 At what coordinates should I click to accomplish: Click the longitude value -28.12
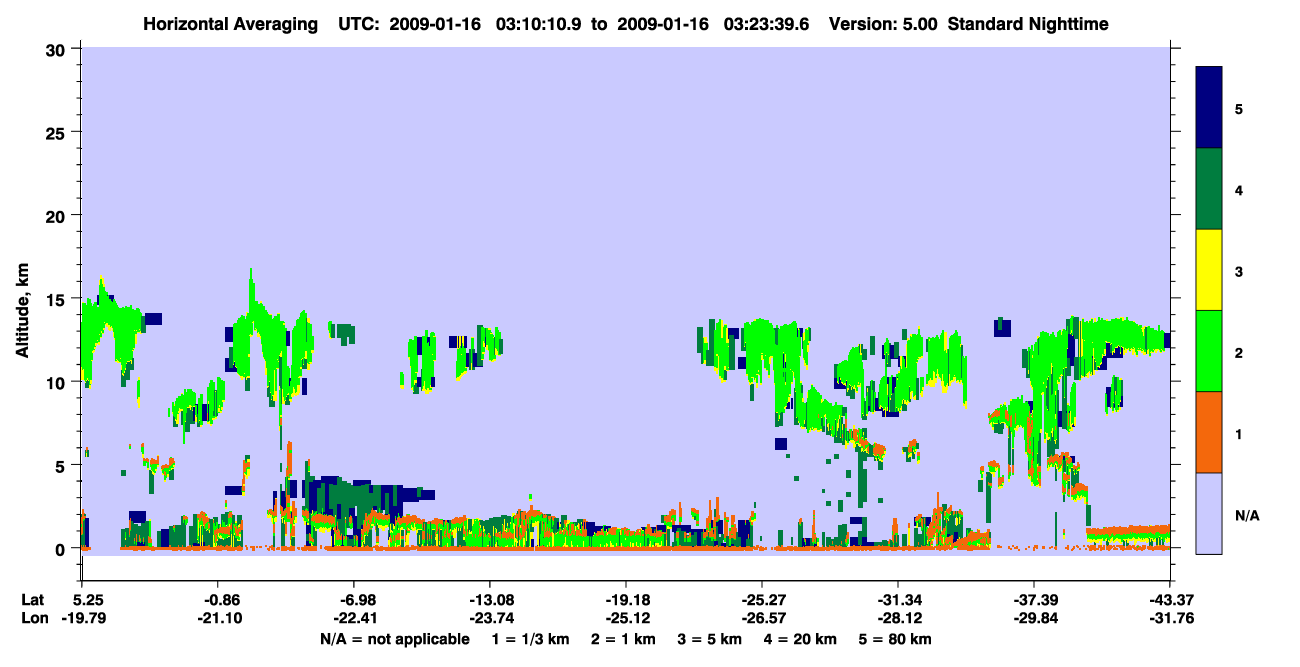[x=898, y=618]
